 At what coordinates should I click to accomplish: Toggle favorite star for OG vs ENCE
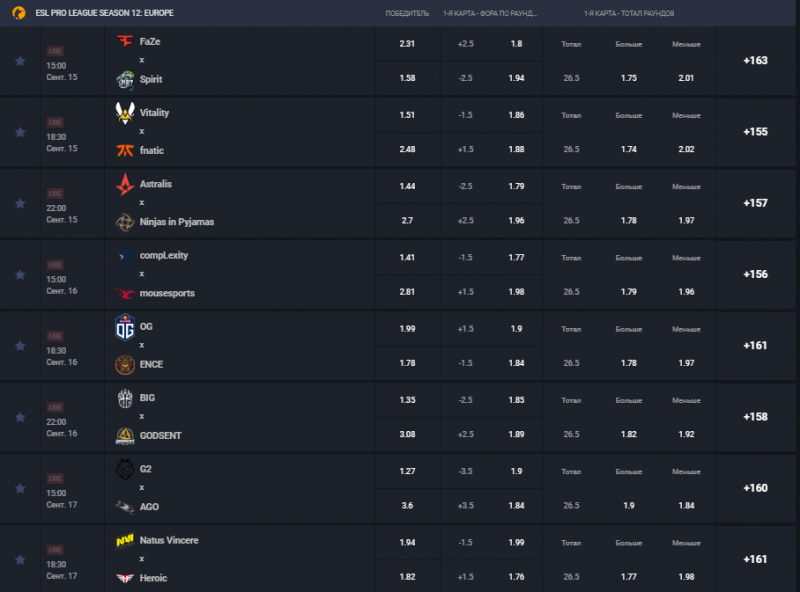[20, 346]
